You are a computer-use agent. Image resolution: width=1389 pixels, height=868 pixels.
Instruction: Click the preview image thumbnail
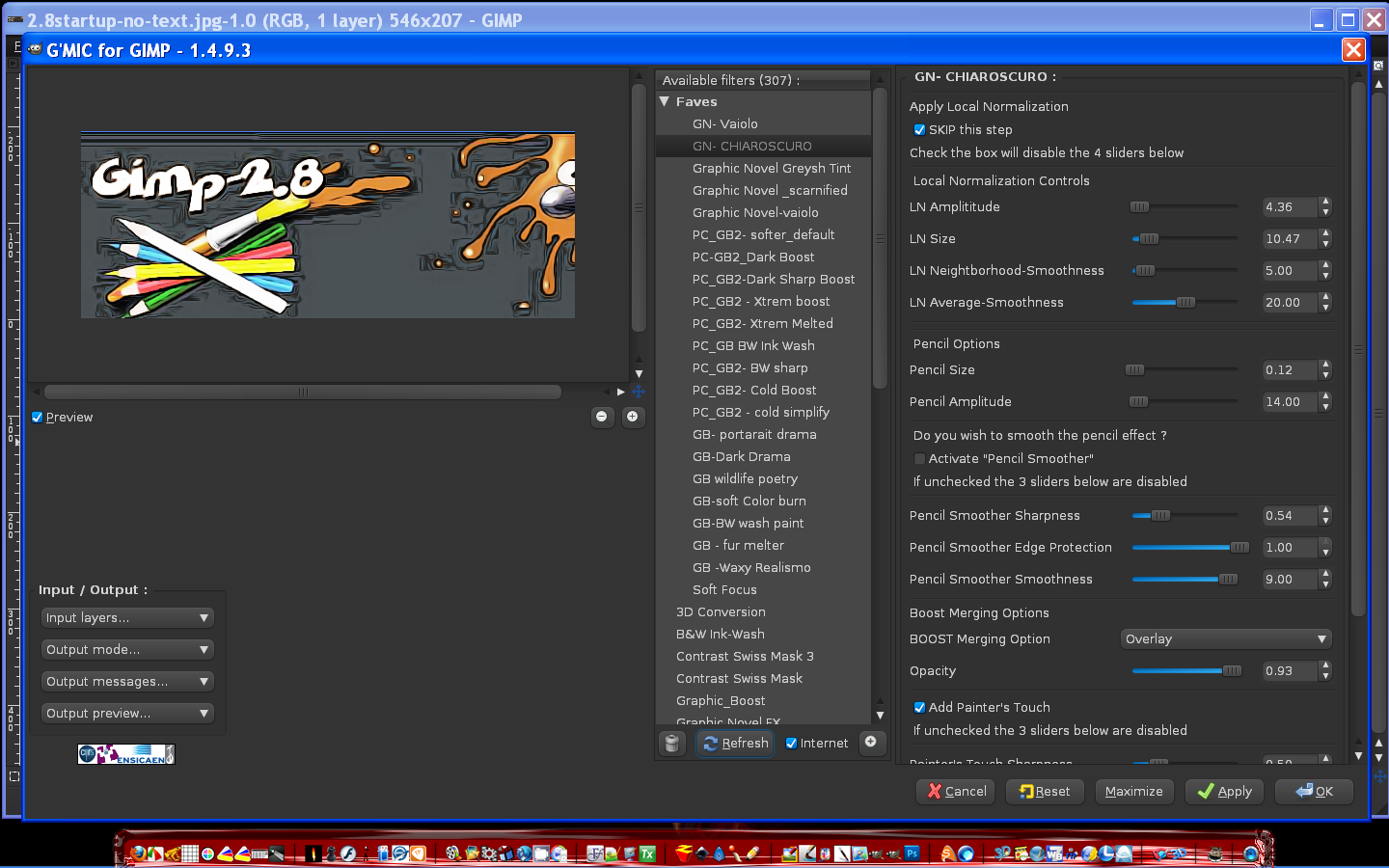[x=328, y=225]
